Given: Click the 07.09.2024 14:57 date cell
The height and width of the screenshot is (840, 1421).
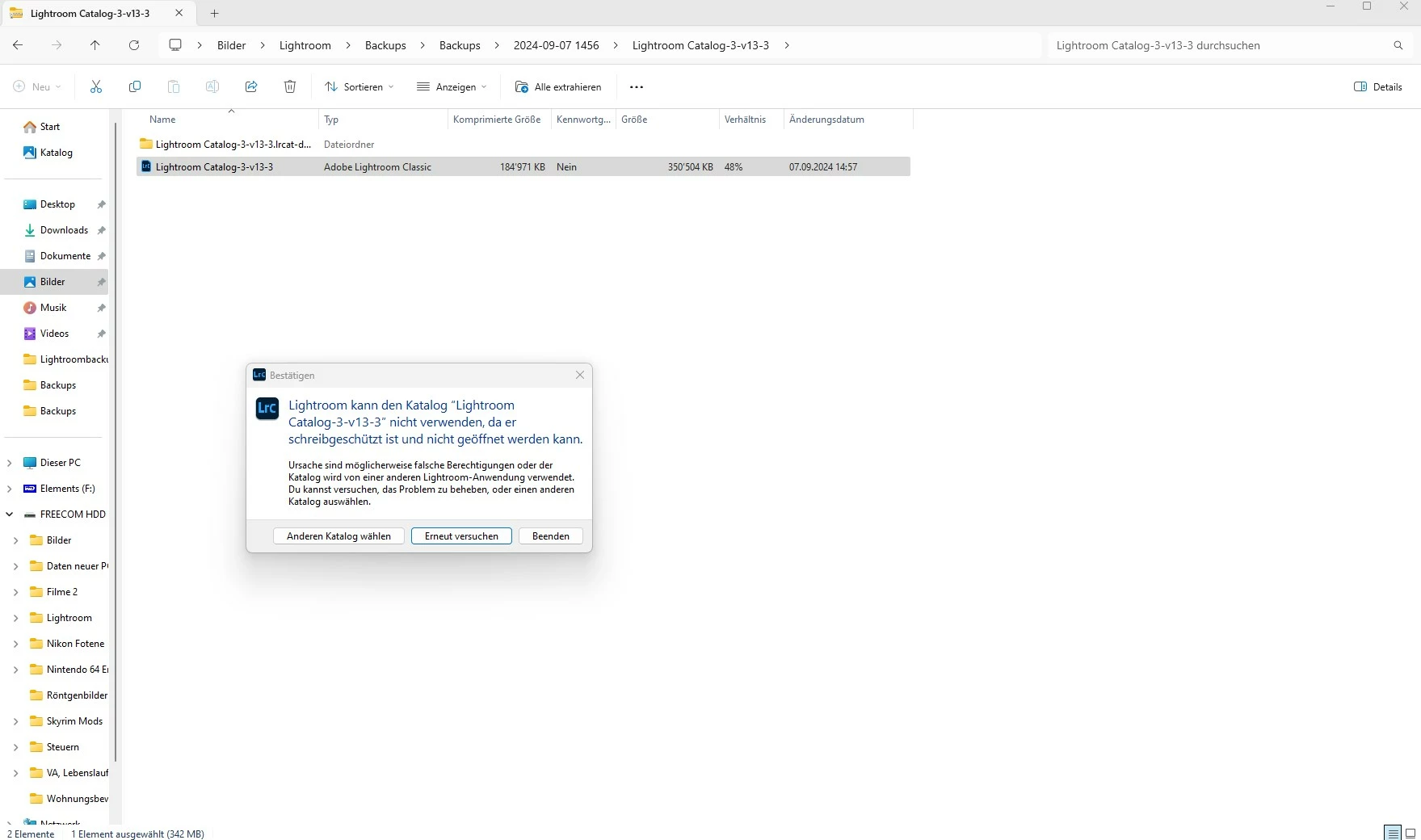Looking at the screenshot, I should pos(823,167).
